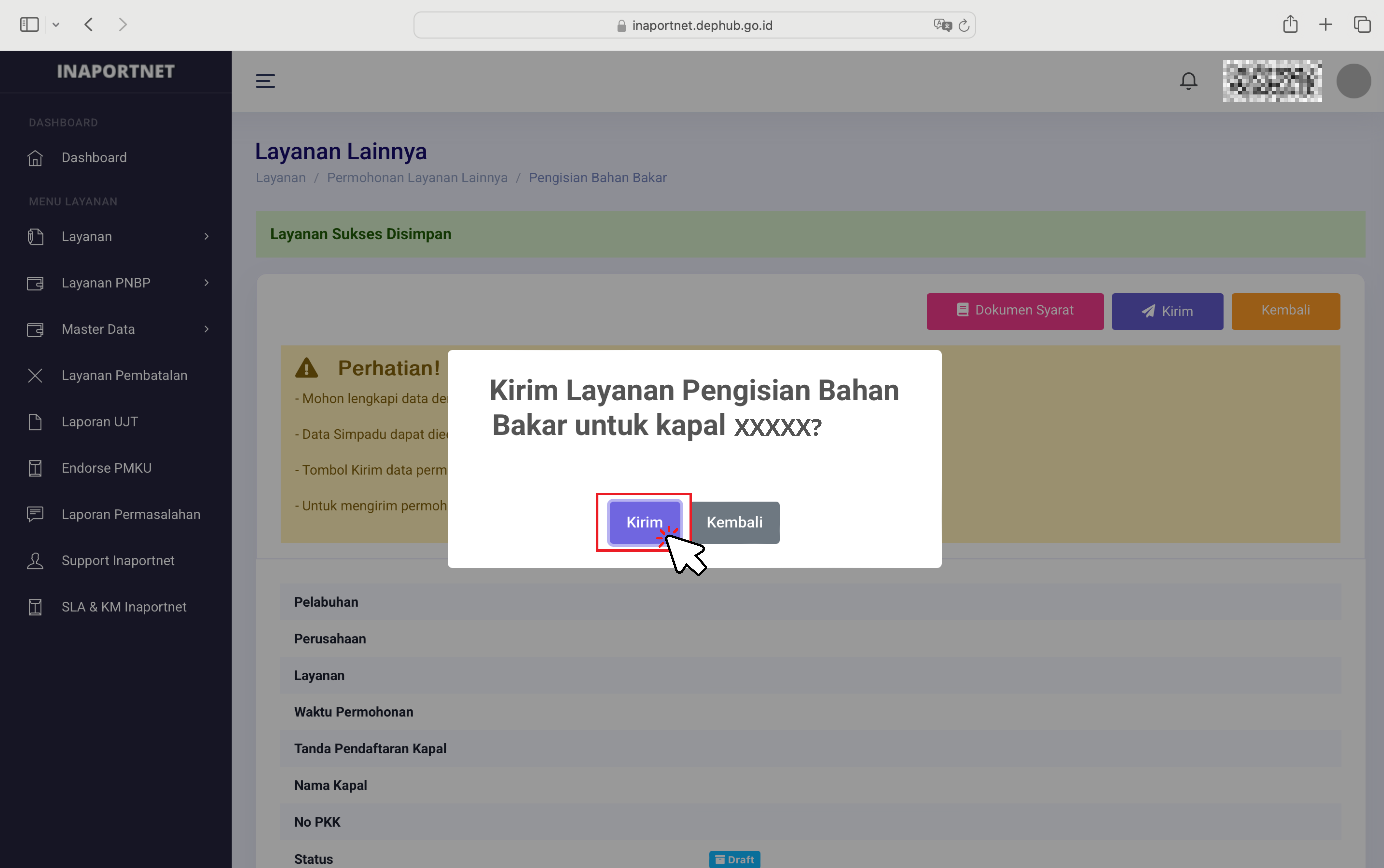Image resolution: width=1384 pixels, height=868 pixels.
Task: Go back with browser back arrow
Action: point(88,25)
